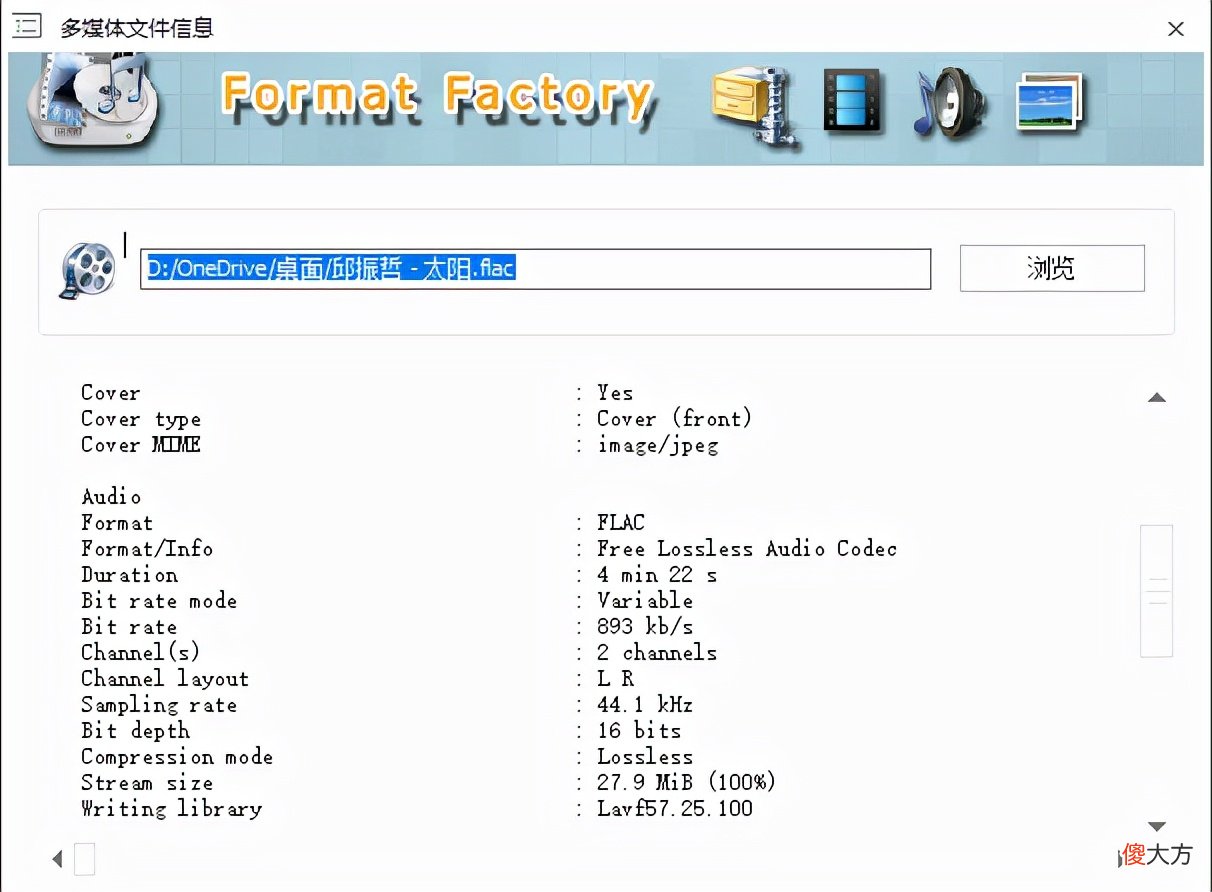
Task: Click 'Free Lossless Audio Codec' text
Action: click(x=747, y=549)
